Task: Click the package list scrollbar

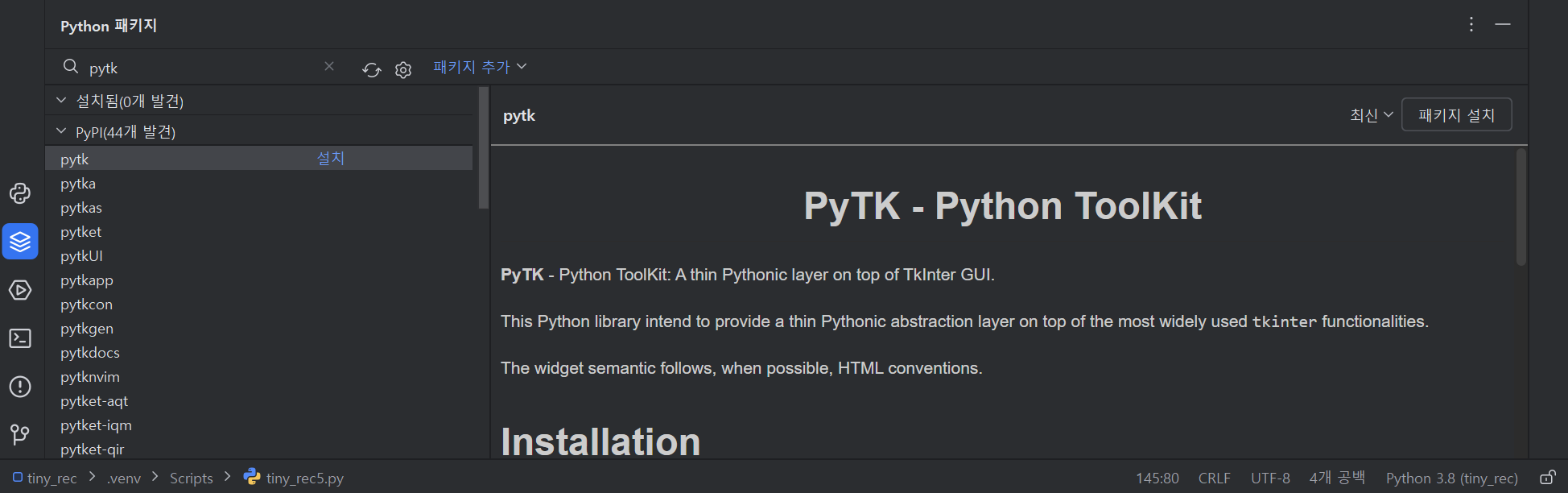Action: pos(483,148)
